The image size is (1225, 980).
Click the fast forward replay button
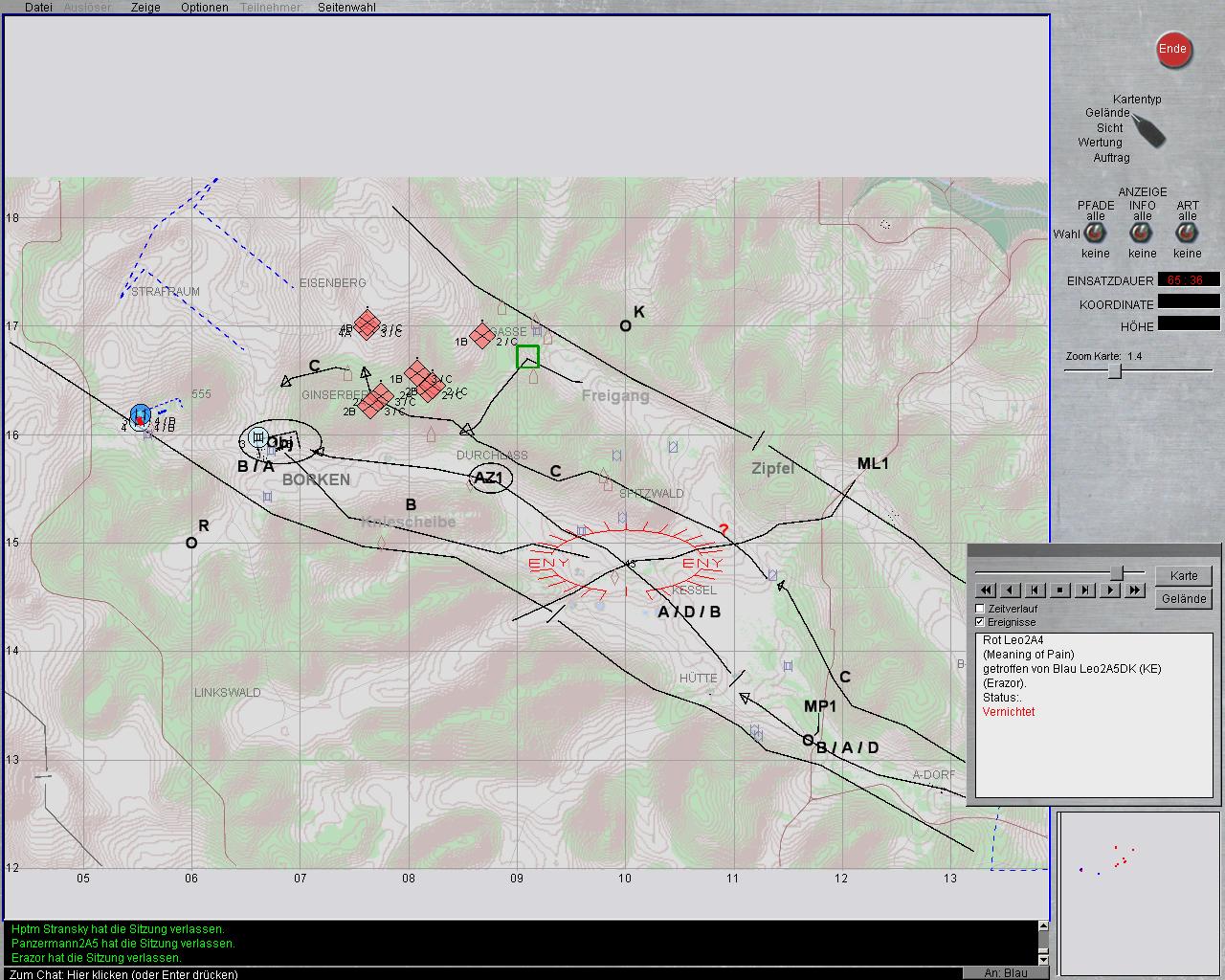(x=1135, y=590)
